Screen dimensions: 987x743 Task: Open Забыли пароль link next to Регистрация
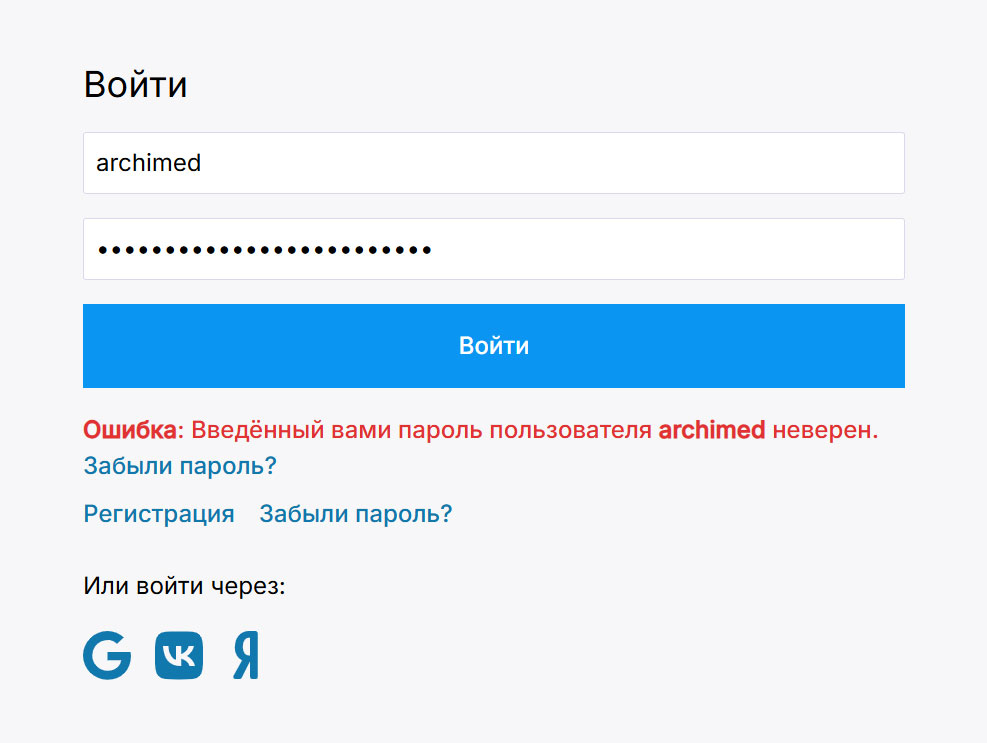coord(356,514)
